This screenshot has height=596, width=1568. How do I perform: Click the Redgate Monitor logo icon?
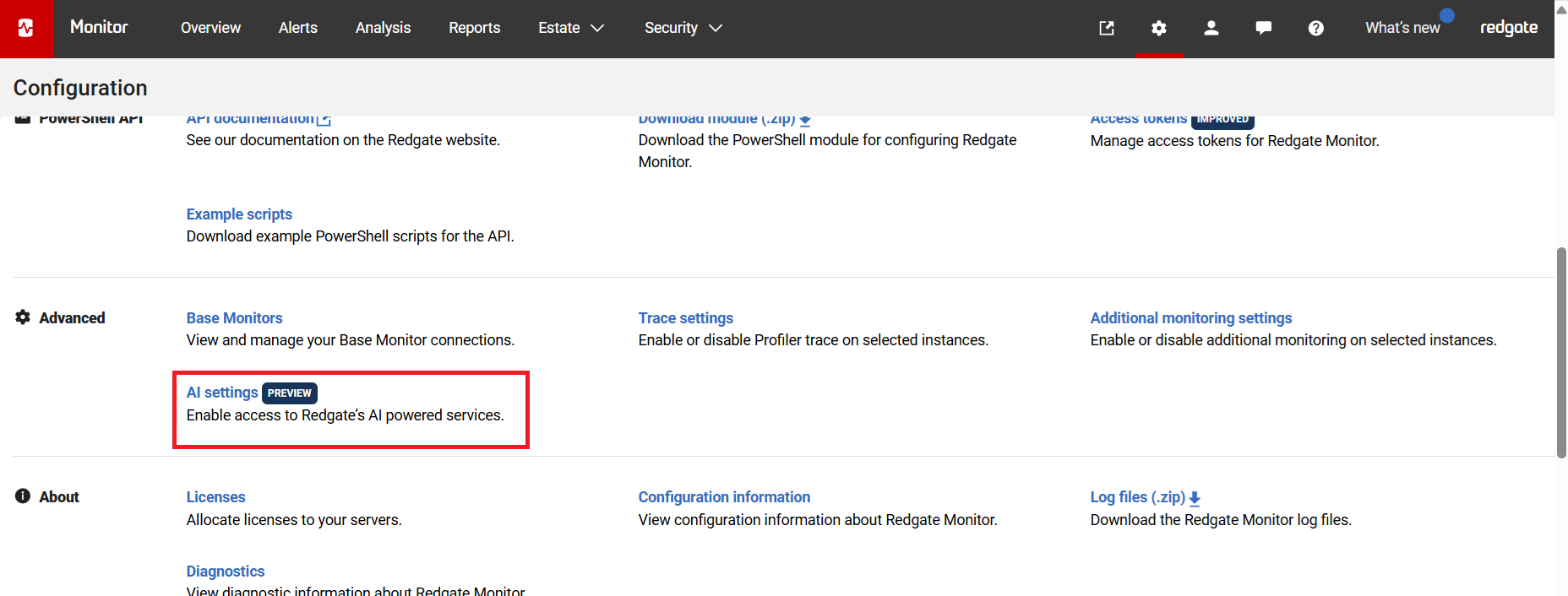tap(26, 28)
